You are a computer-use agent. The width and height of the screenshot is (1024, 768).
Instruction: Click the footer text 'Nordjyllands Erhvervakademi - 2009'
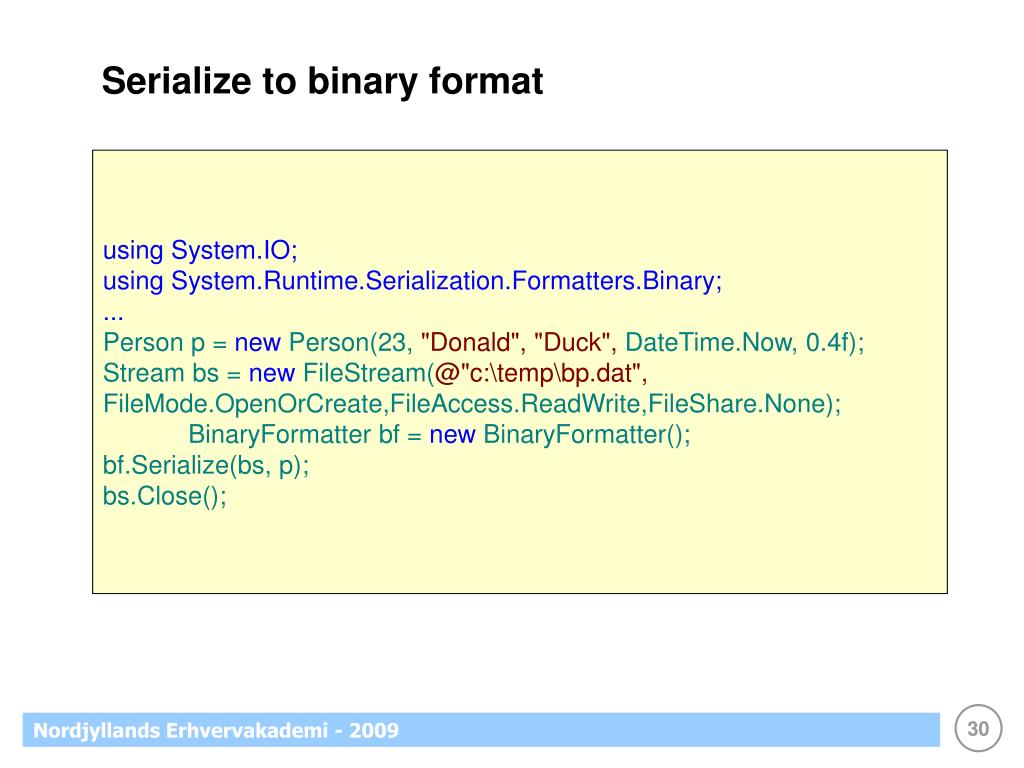pos(216,730)
